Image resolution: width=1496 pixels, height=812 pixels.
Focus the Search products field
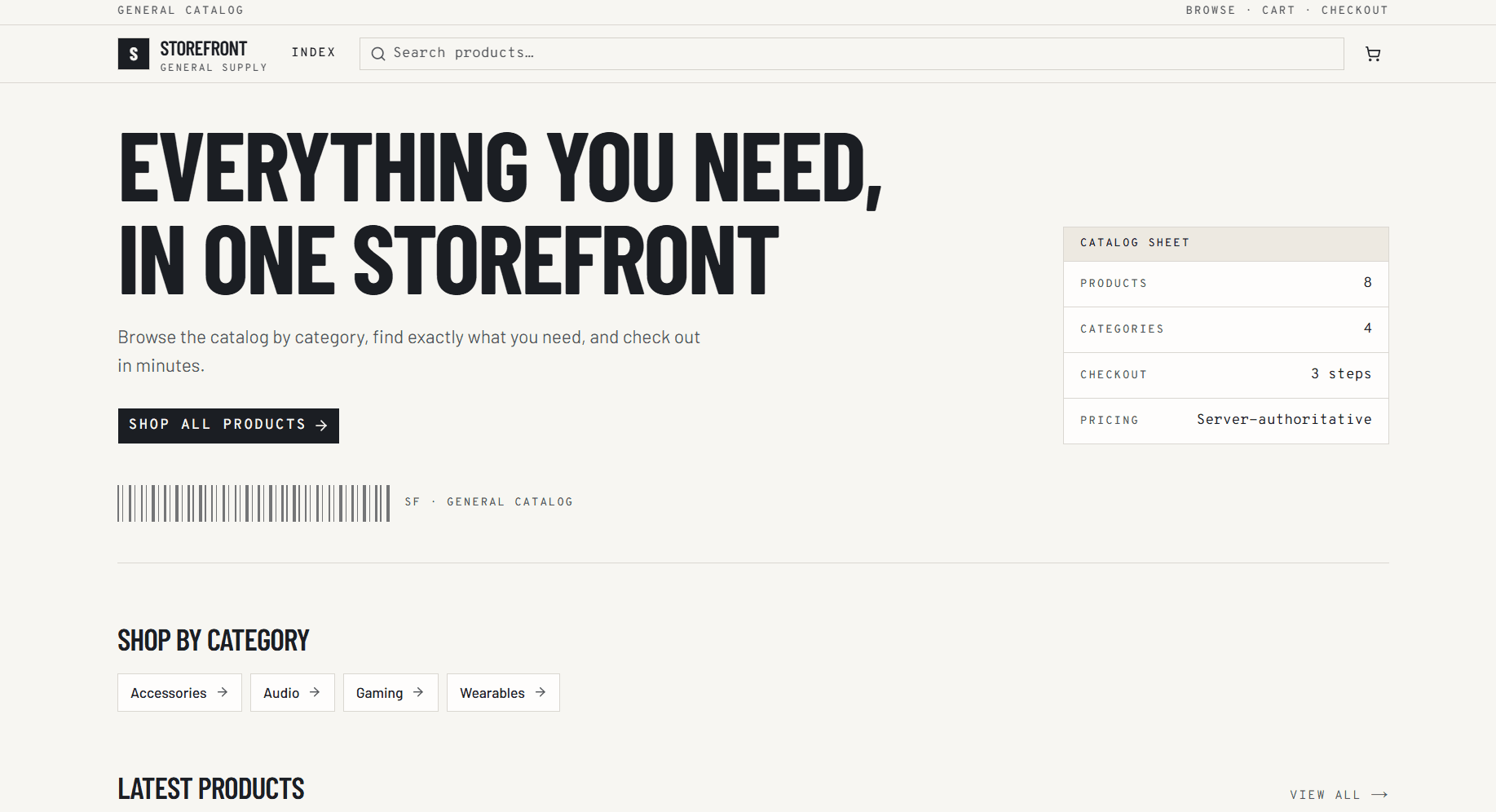tap(851, 54)
